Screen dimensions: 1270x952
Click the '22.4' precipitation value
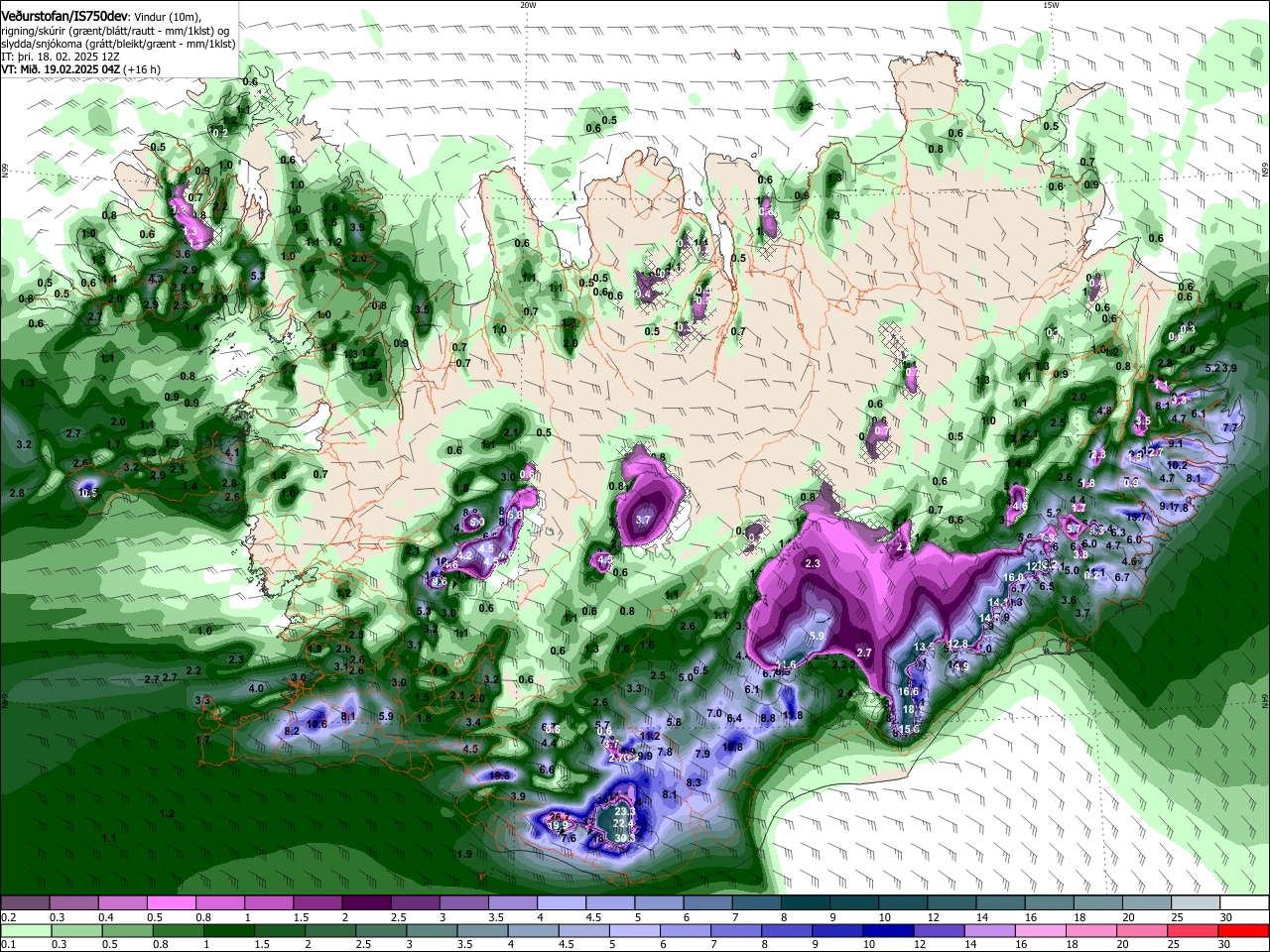pyautogui.click(x=623, y=824)
